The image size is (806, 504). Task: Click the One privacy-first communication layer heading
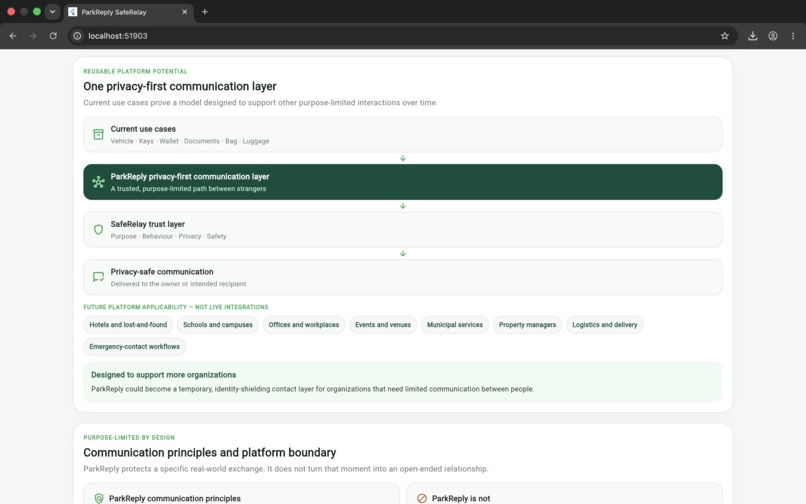pyautogui.click(x=180, y=86)
